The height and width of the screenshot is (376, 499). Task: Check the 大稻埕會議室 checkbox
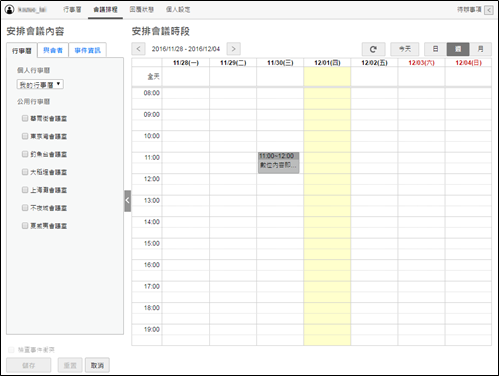click(x=25, y=172)
